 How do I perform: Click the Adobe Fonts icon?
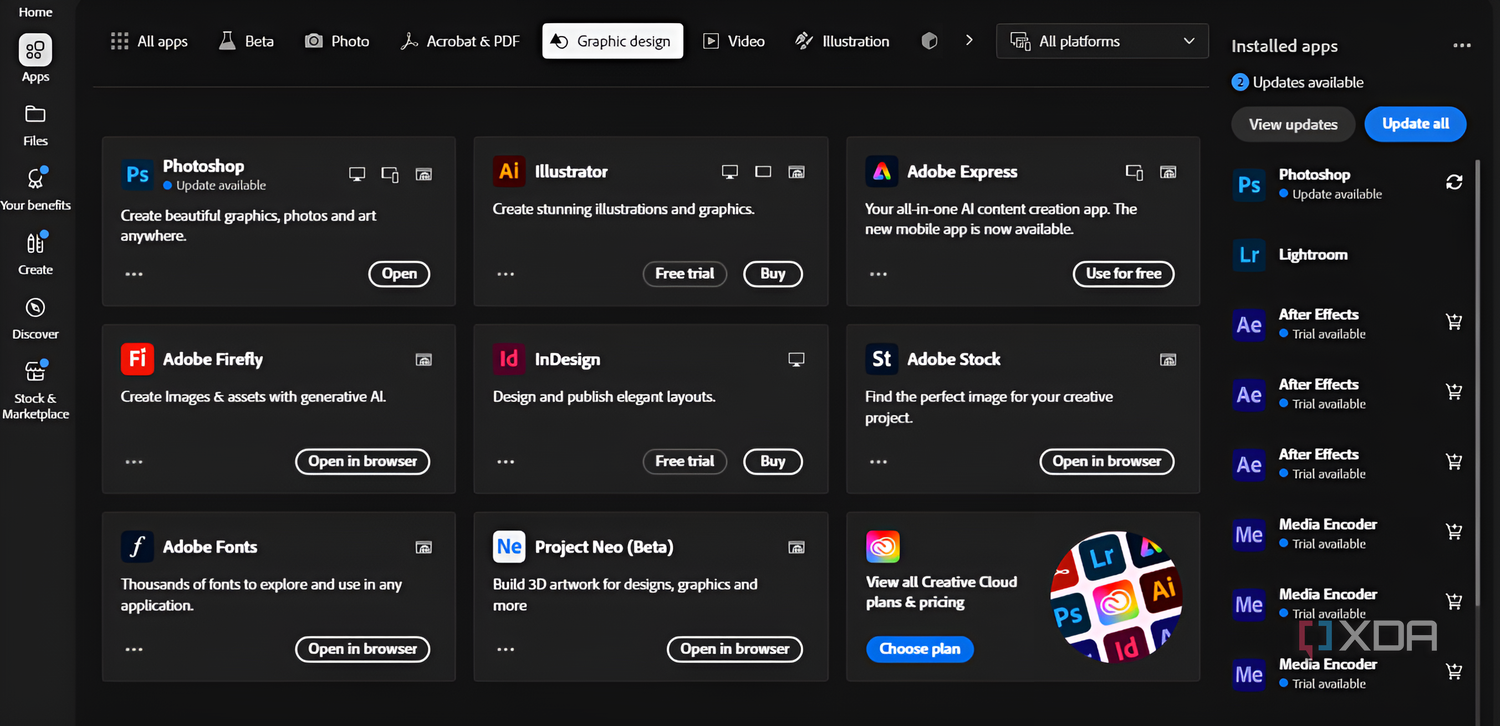[137, 547]
